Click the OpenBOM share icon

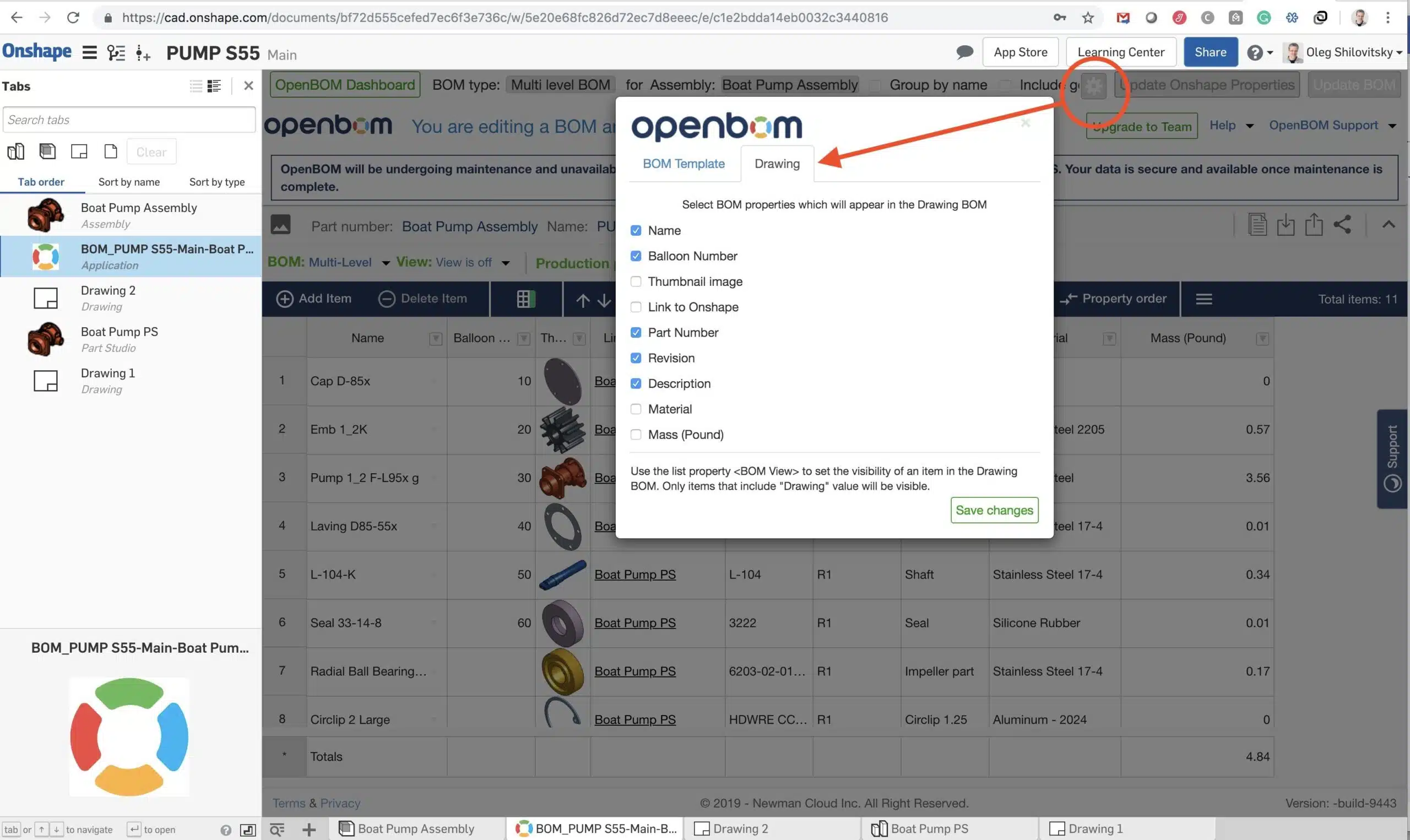click(x=1342, y=224)
